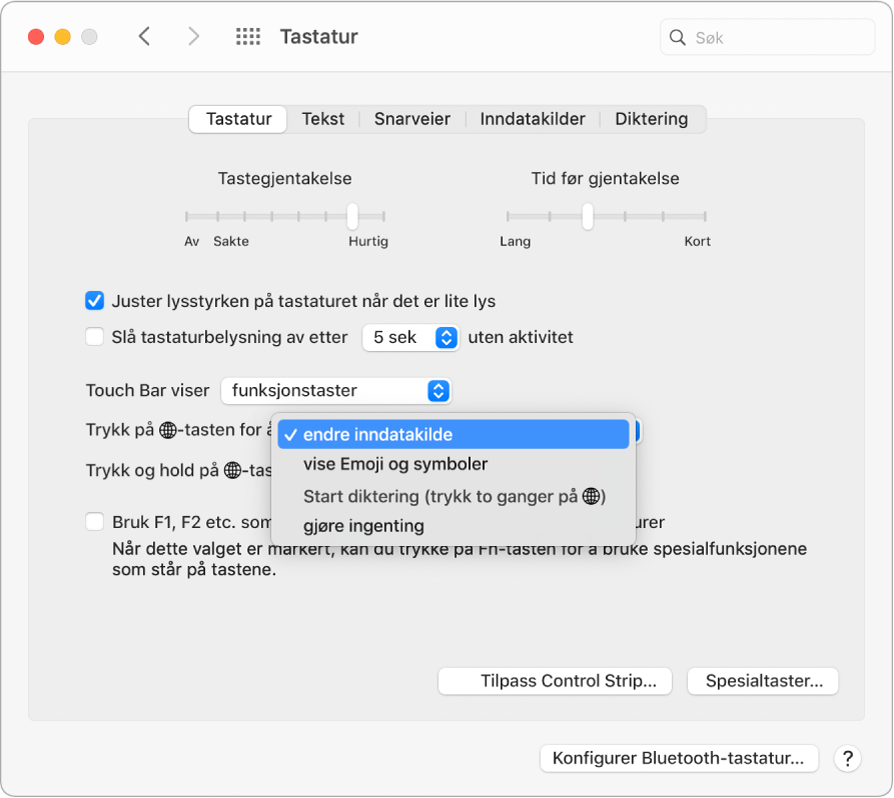Click the forward navigation arrow

click(193, 36)
